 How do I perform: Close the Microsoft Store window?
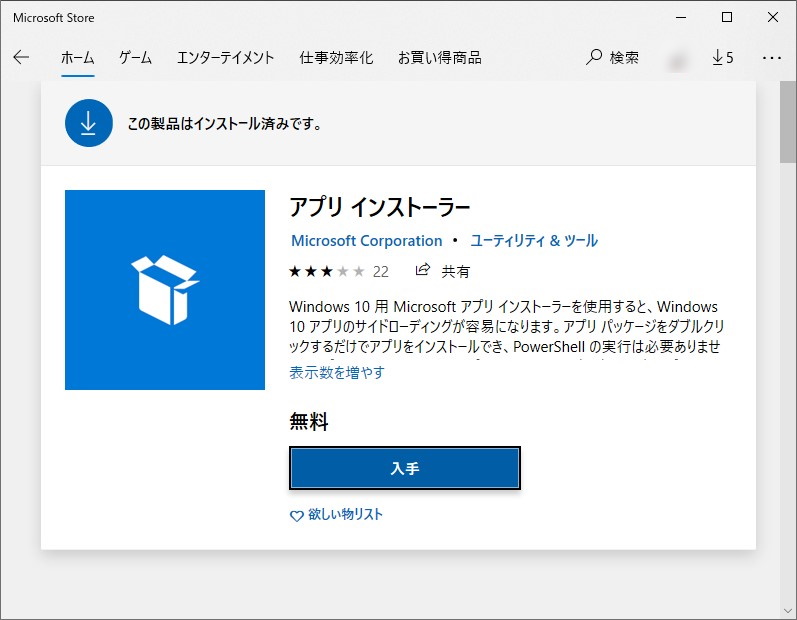(773, 17)
